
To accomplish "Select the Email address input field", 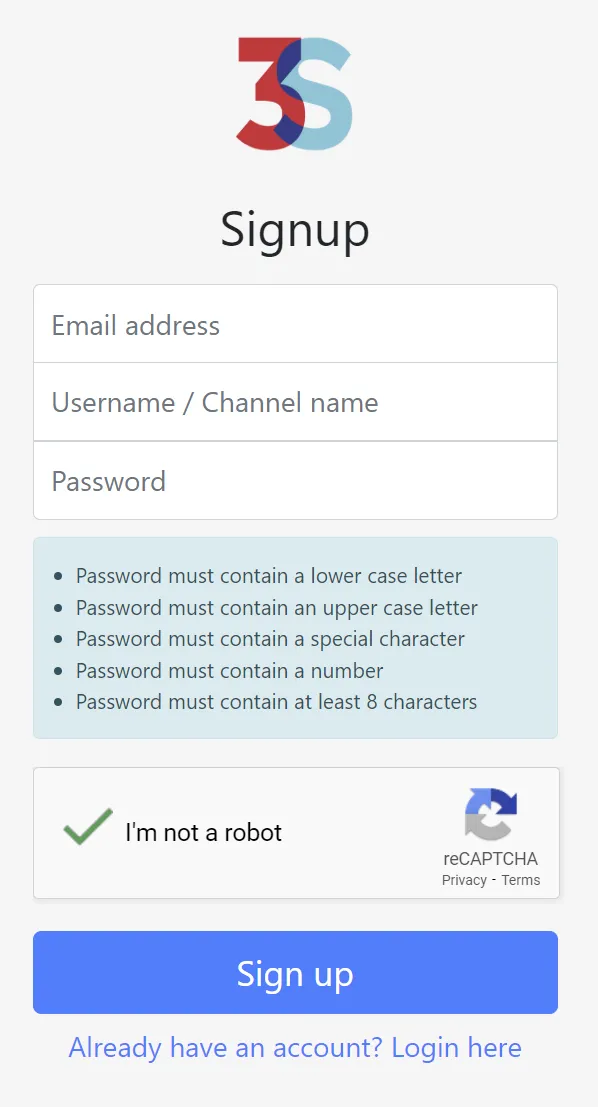I will tap(295, 324).
